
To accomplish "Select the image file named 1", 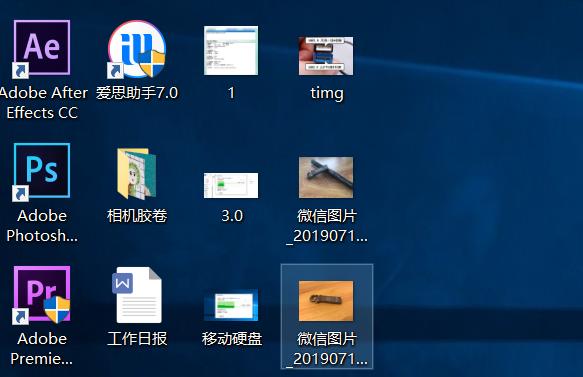I will pos(231,50).
